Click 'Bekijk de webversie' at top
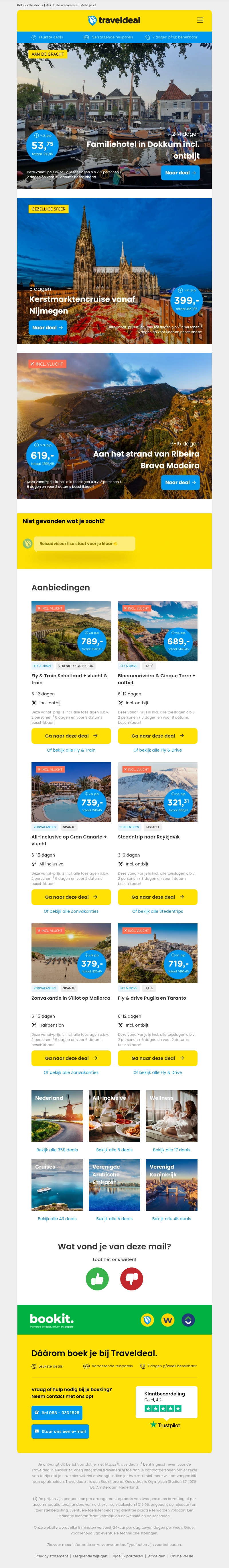The height and width of the screenshot is (1568, 229). click(x=63, y=5)
